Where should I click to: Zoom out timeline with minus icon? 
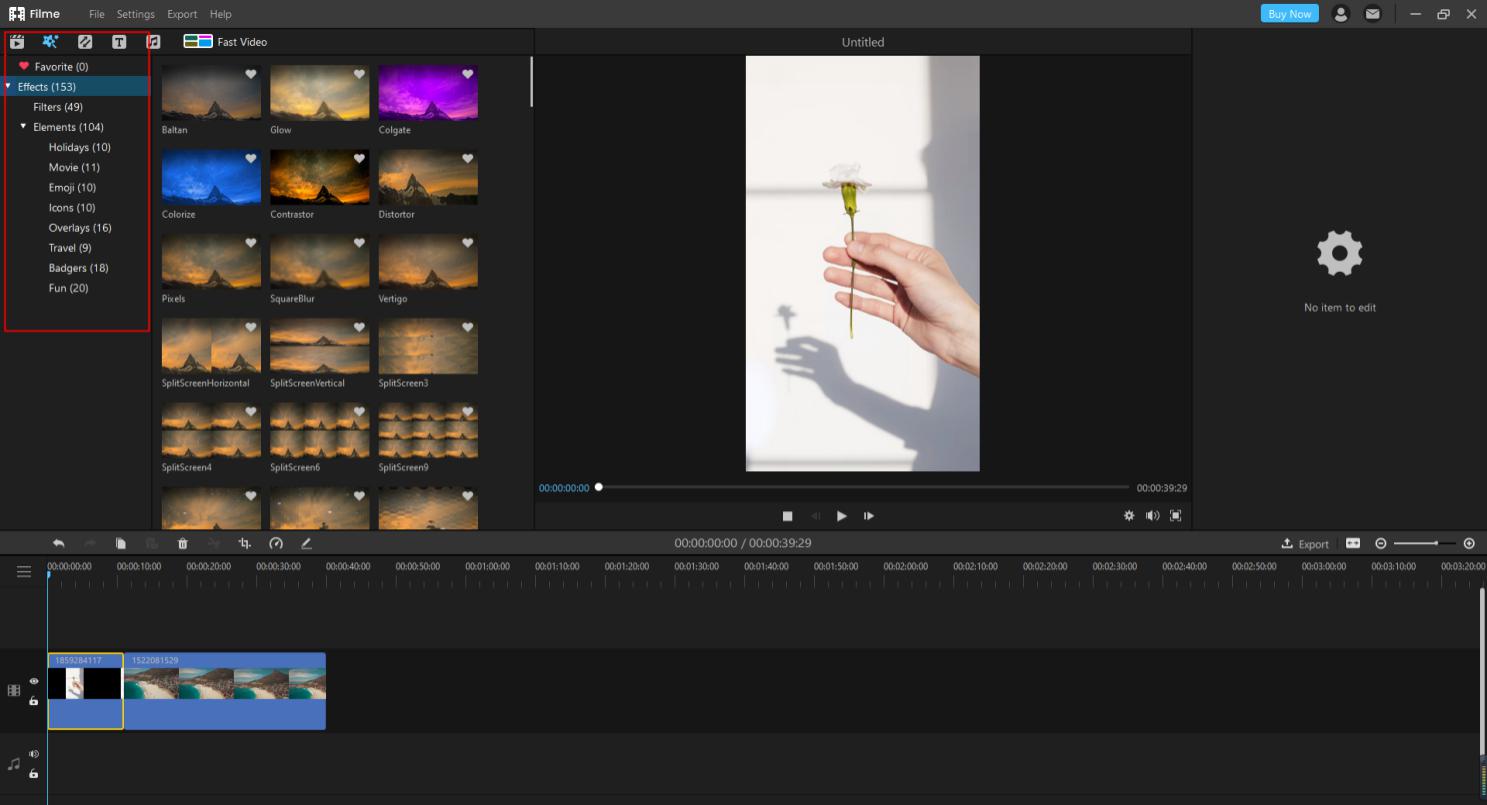pyautogui.click(x=1381, y=543)
